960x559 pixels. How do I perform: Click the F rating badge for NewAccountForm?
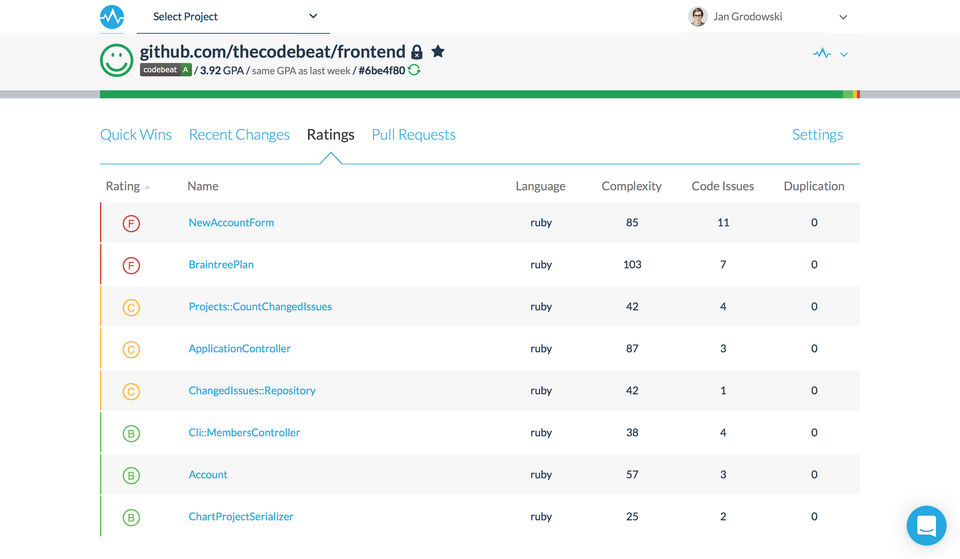coord(131,223)
